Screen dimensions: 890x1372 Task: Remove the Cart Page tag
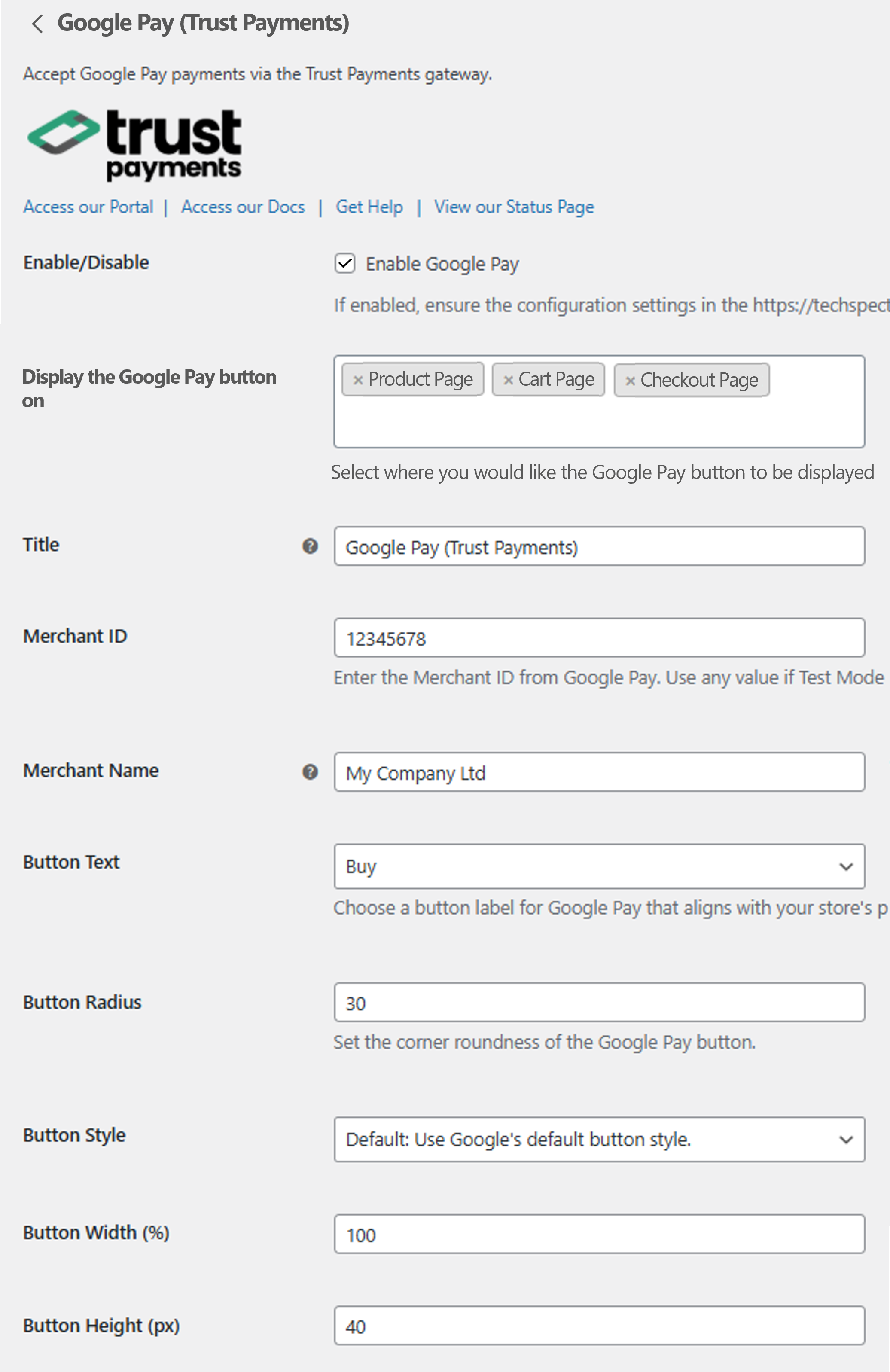coord(508,380)
